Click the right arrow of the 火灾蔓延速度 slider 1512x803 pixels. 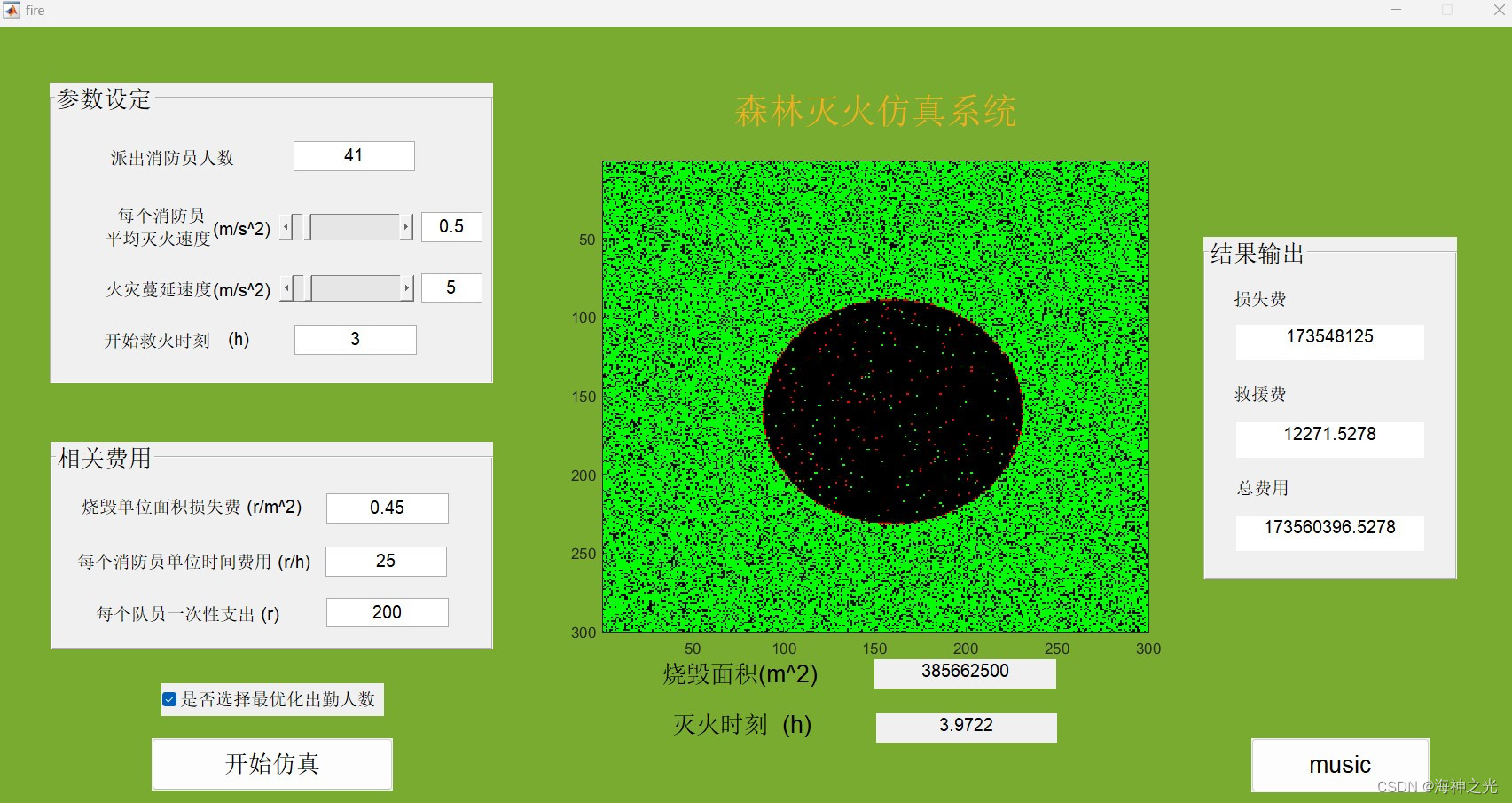407,288
